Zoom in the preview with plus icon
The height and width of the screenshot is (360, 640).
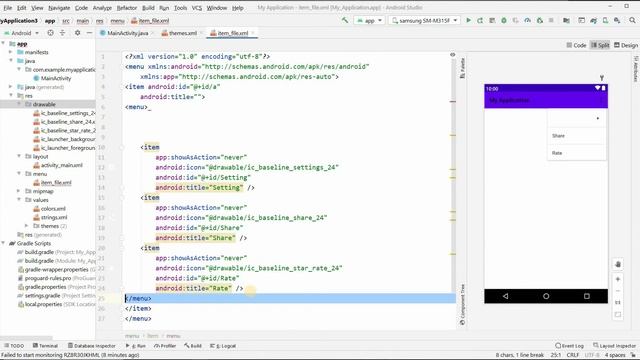[x=618, y=279]
